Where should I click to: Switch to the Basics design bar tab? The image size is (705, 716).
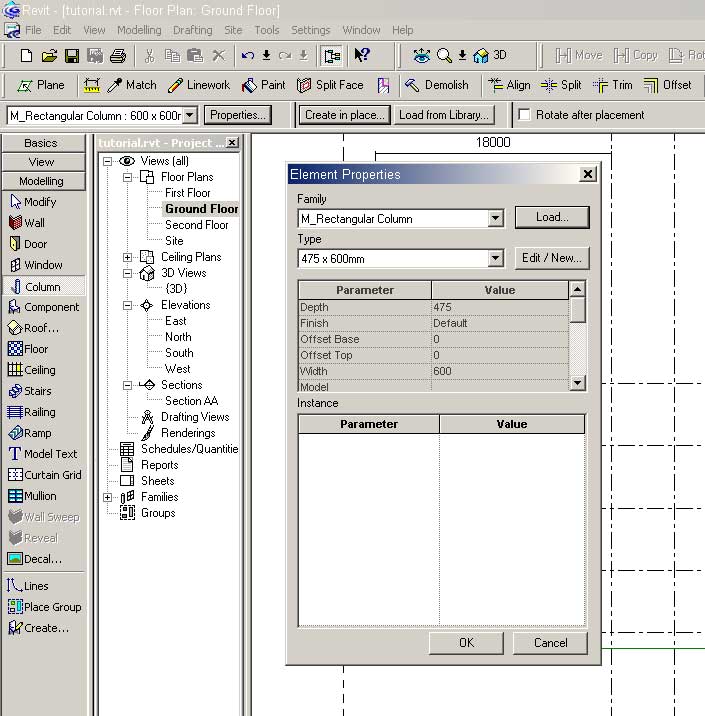[44, 143]
